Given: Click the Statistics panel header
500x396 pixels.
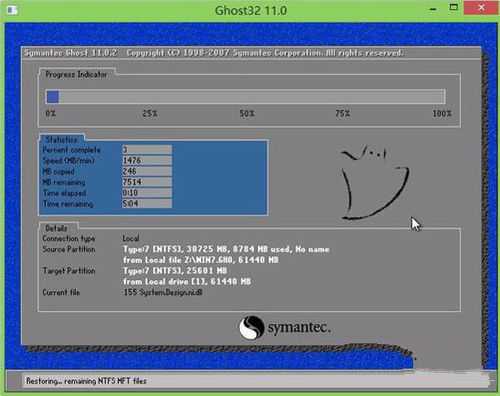Looking at the screenshot, I should point(62,139).
